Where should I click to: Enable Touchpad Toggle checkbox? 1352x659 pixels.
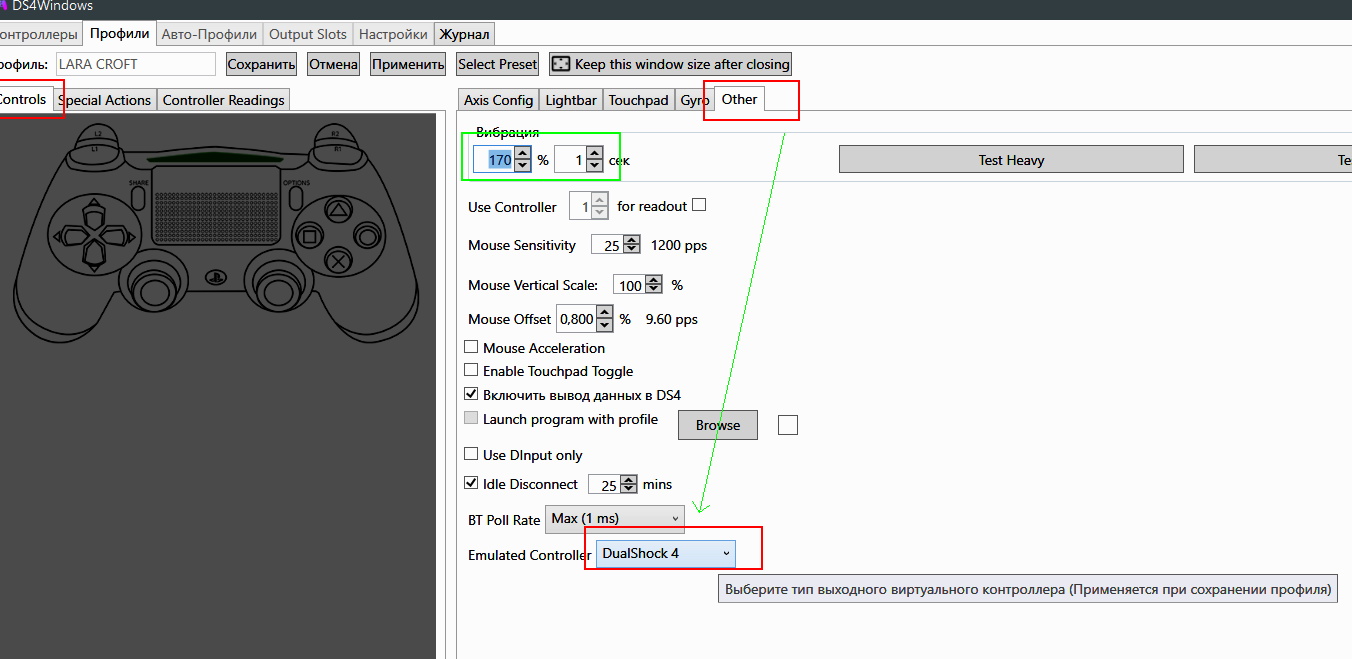(471, 370)
